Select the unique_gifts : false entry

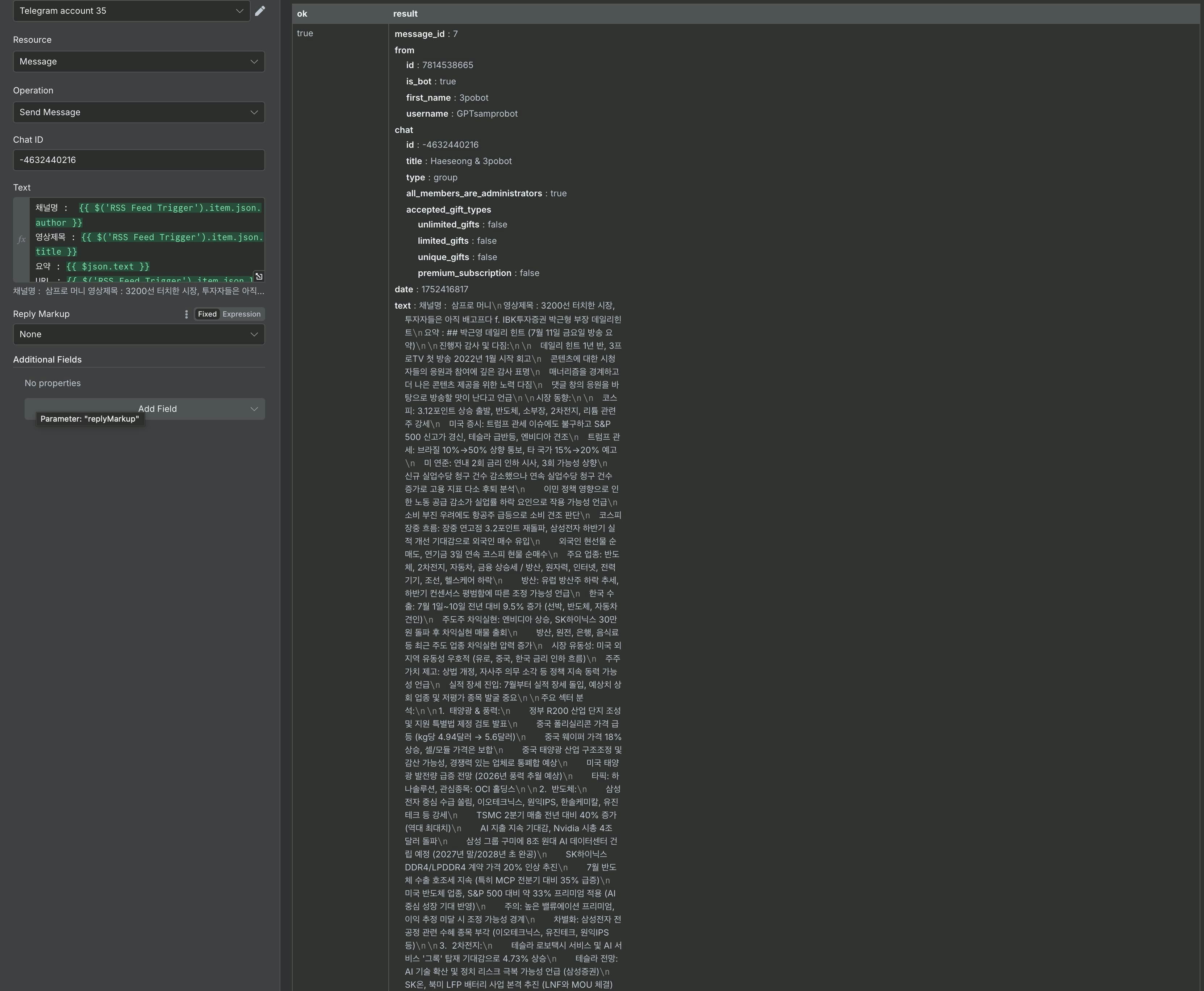(457, 257)
